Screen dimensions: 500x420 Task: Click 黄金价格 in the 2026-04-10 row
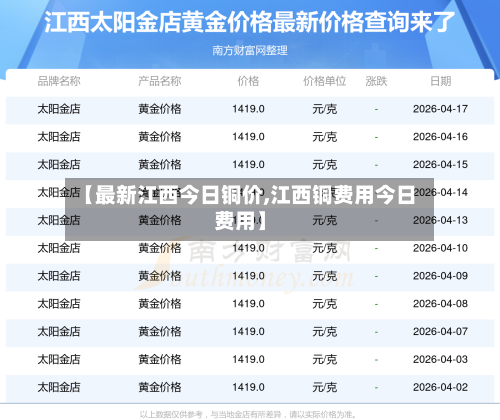click(x=160, y=248)
